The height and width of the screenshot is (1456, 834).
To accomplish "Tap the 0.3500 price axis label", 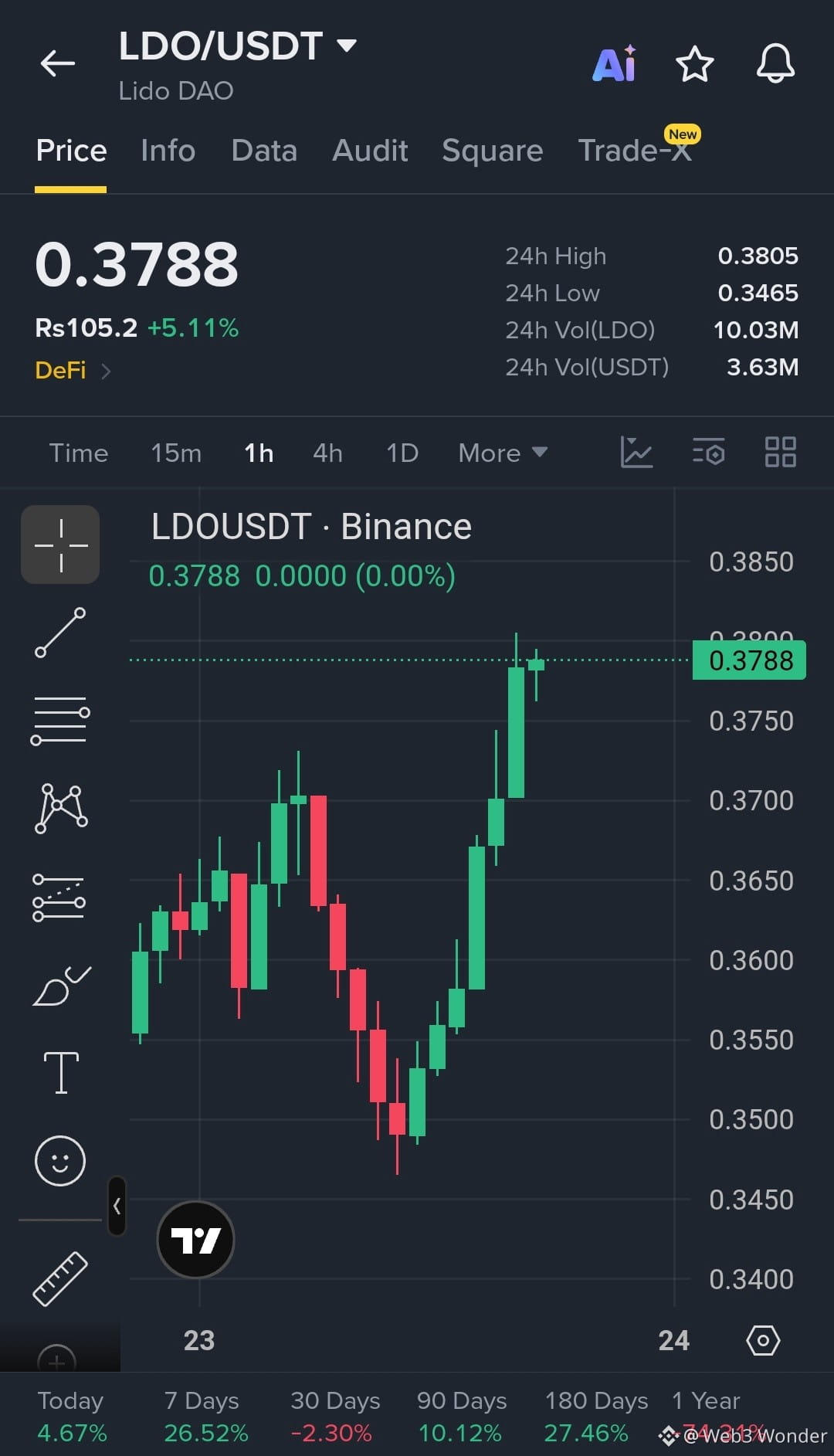I will [751, 1119].
